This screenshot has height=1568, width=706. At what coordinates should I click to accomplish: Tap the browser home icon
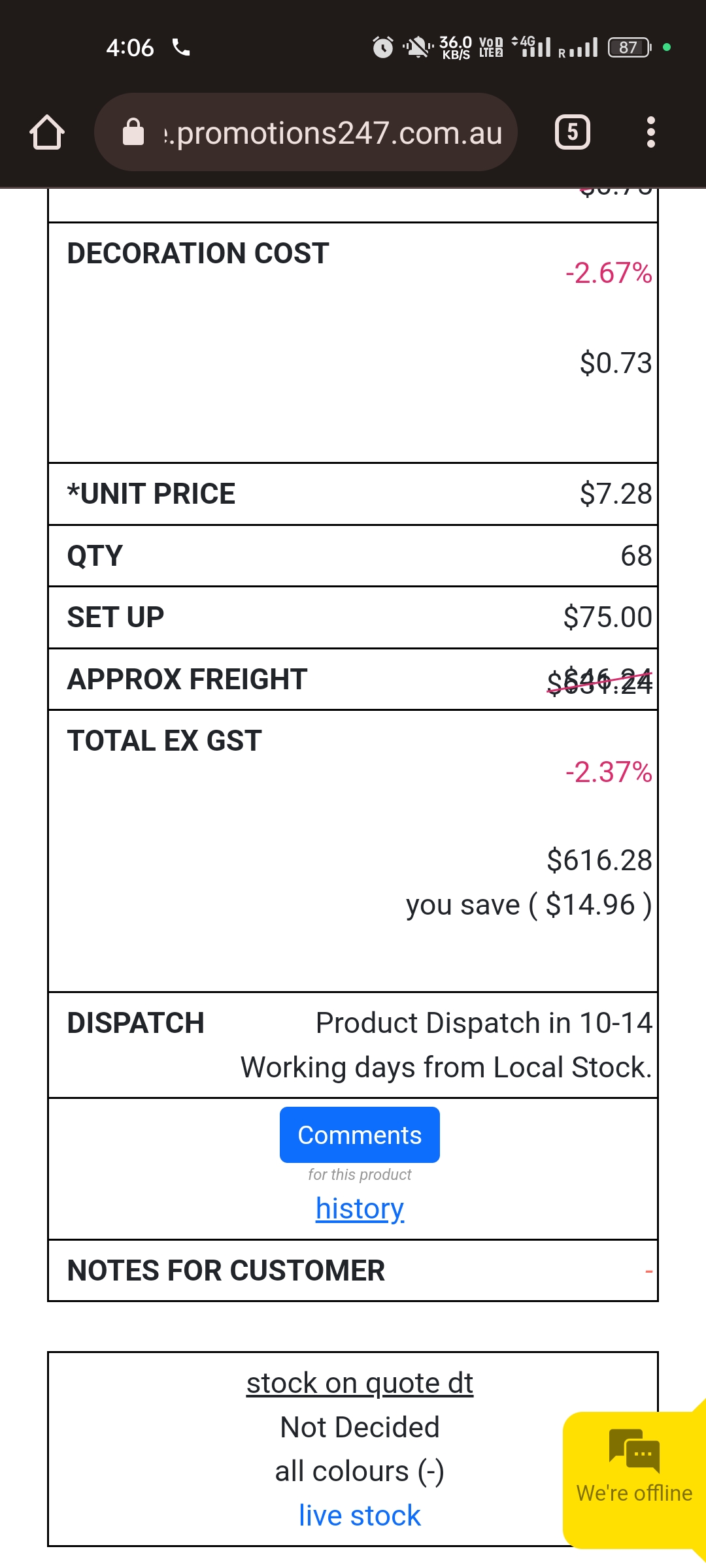coord(47,133)
